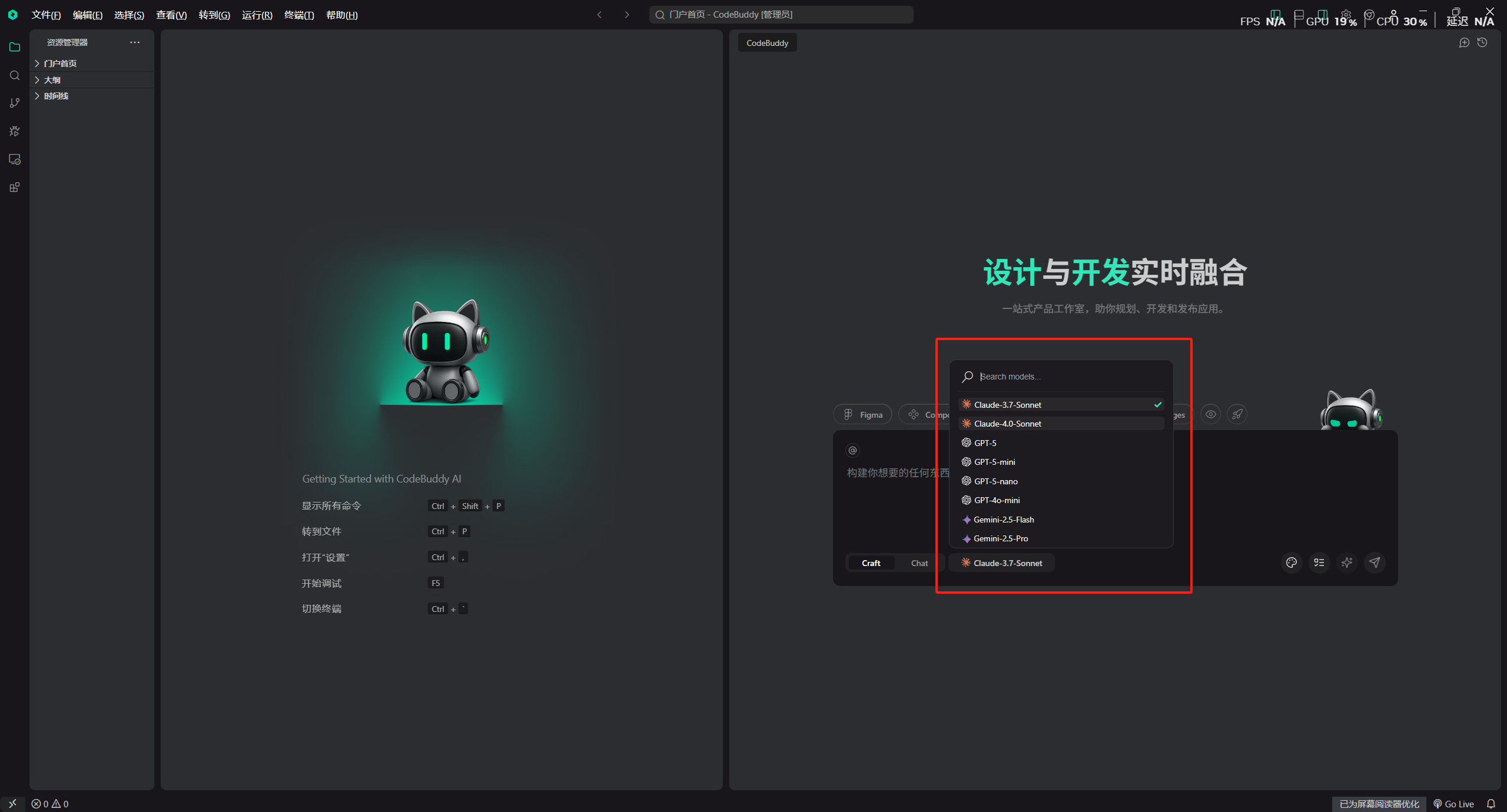1507x812 pixels.
Task: Switch to Chat mode
Action: 920,563
